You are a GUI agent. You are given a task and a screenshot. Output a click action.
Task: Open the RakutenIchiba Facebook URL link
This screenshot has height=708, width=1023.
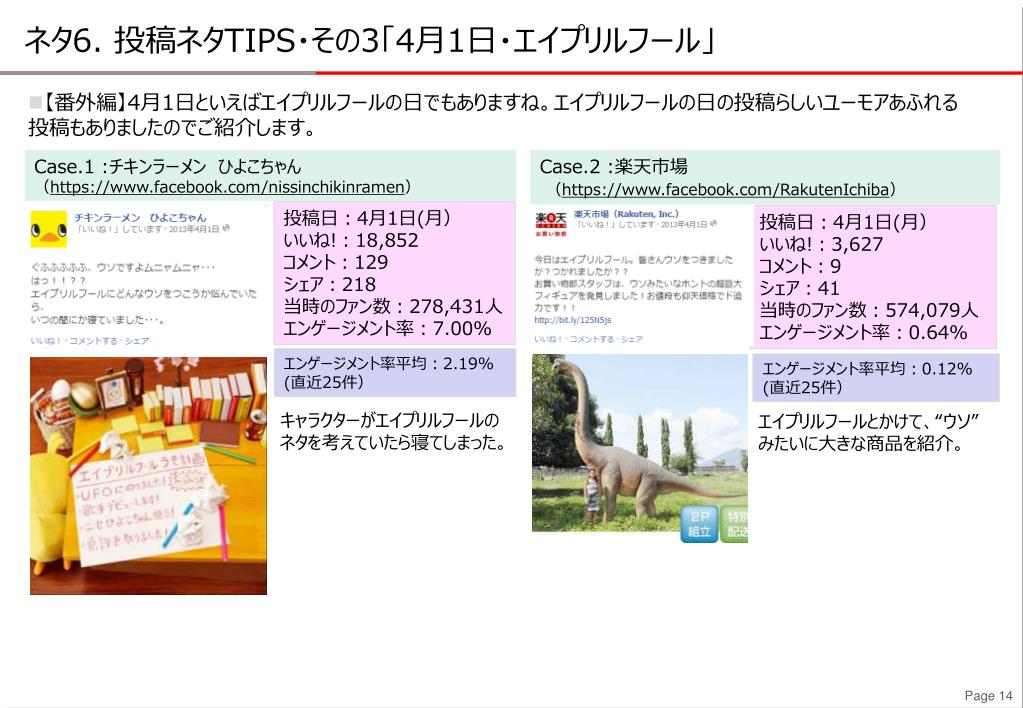pos(725,190)
